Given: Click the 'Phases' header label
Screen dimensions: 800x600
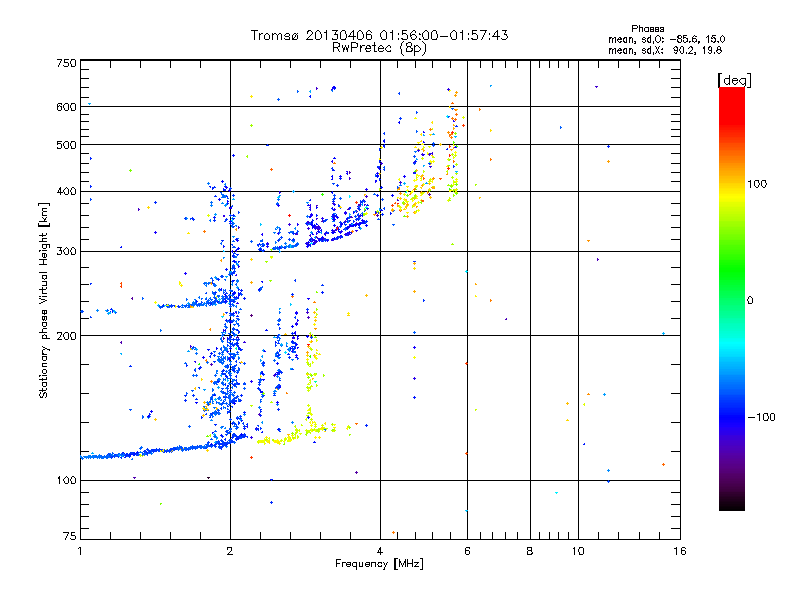Looking at the screenshot, I should pos(647,29).
